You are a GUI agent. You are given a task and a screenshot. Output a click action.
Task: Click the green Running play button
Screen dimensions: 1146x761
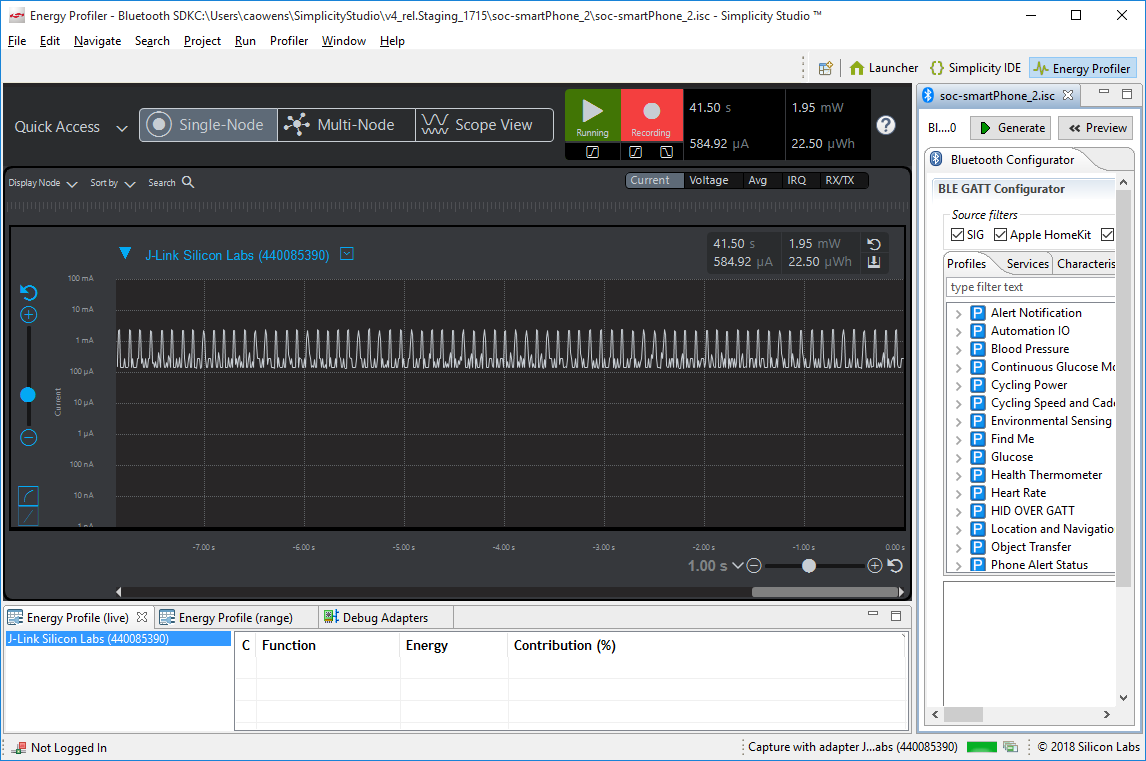point(592,114)
